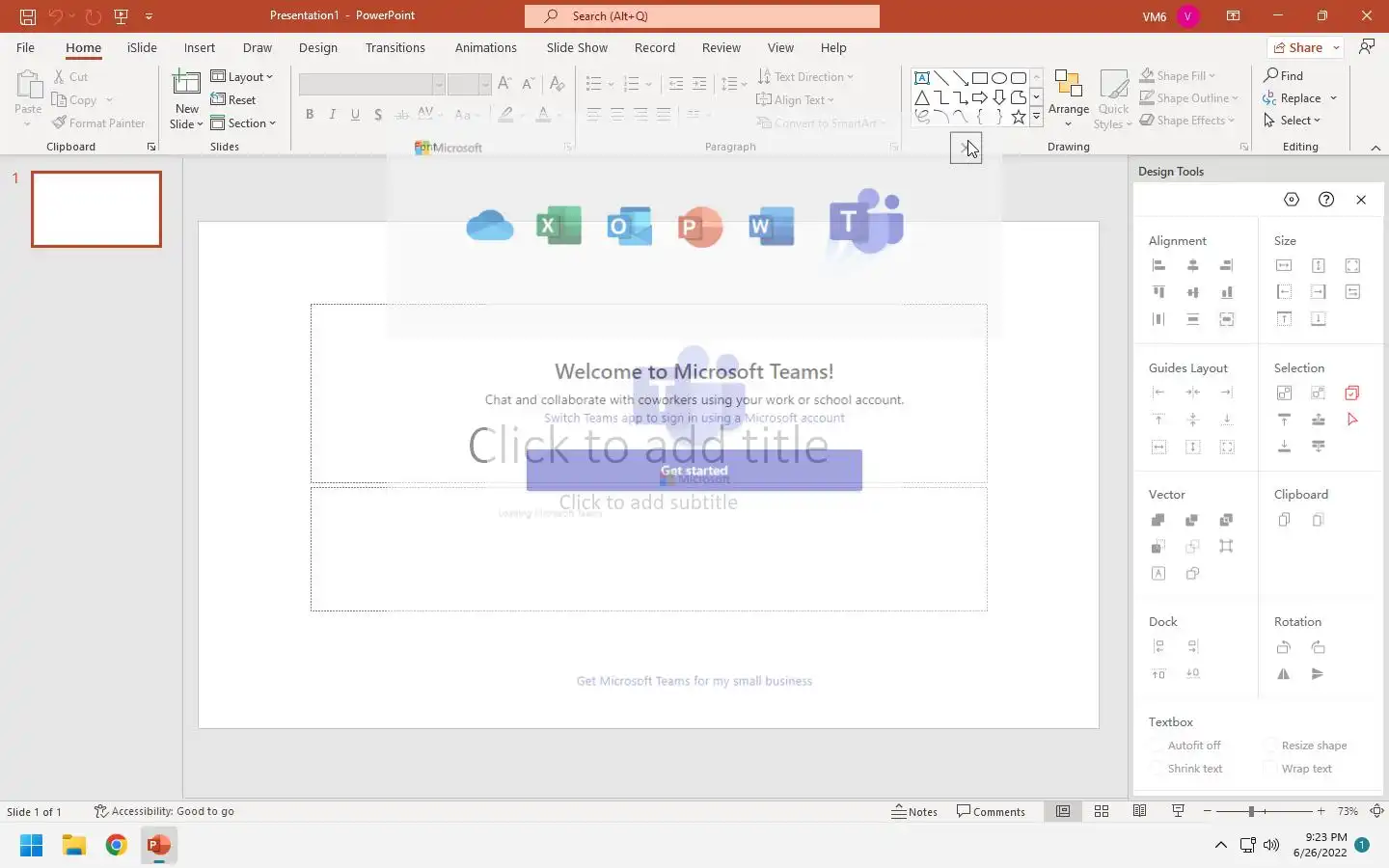
Task: Toggle Underline formatting
Action: [x=355, y=115]
